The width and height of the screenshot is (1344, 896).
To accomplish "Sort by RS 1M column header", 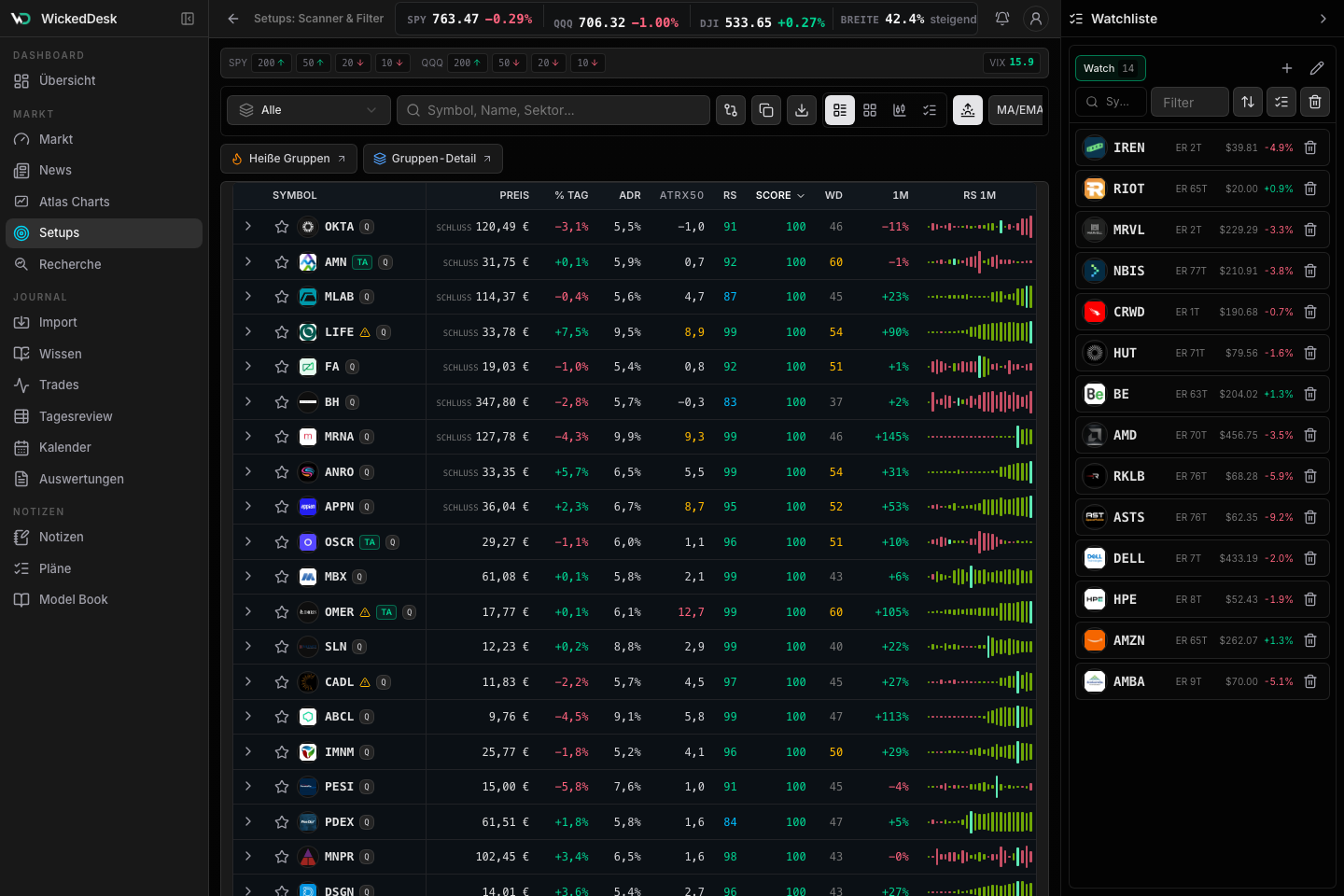I will (x=979, y=195).
